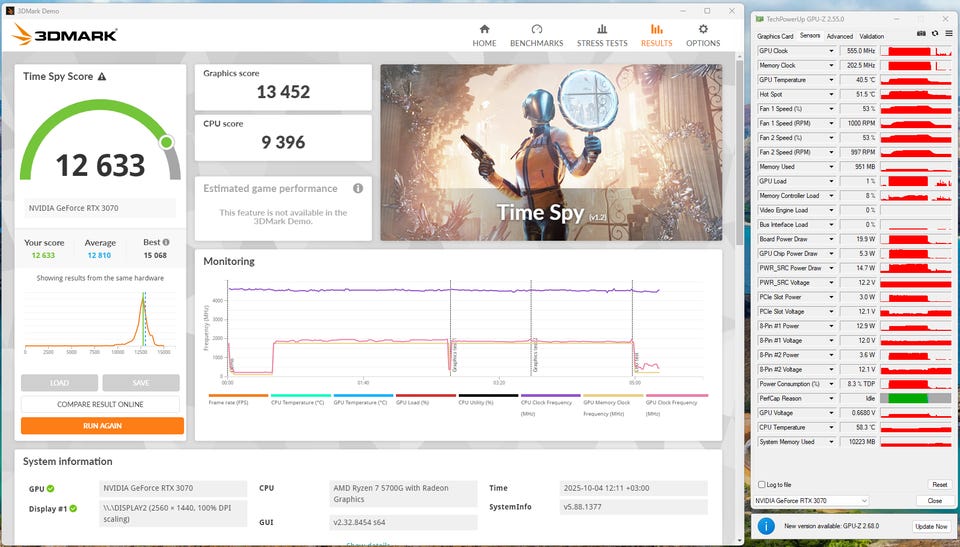Expand the CPU Temperature sensor dropdown
Viewport: 960px width, 547px height.
click(x=831, y=427)
